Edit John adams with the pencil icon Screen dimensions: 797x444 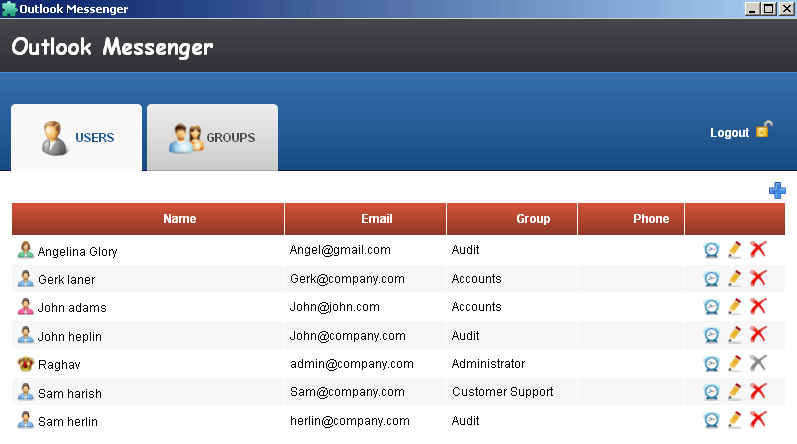click(x=734, y=306)
